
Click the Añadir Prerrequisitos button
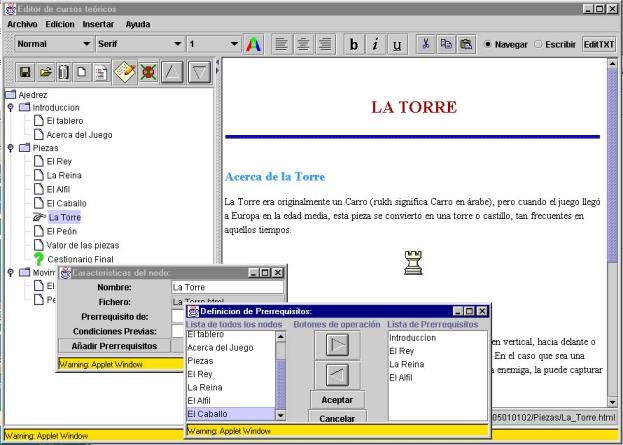114,345
